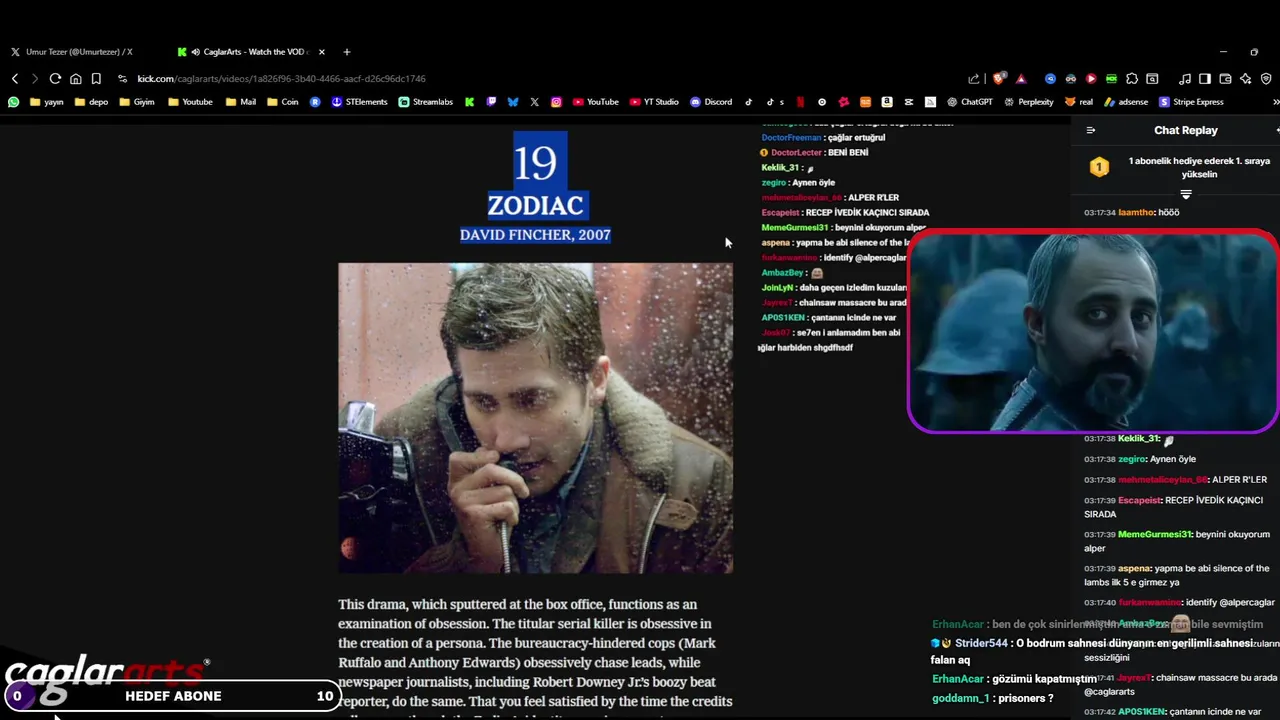Collapse the Chat Replay panel
The image size is (1280, 720).
[x=1091, y=130]
